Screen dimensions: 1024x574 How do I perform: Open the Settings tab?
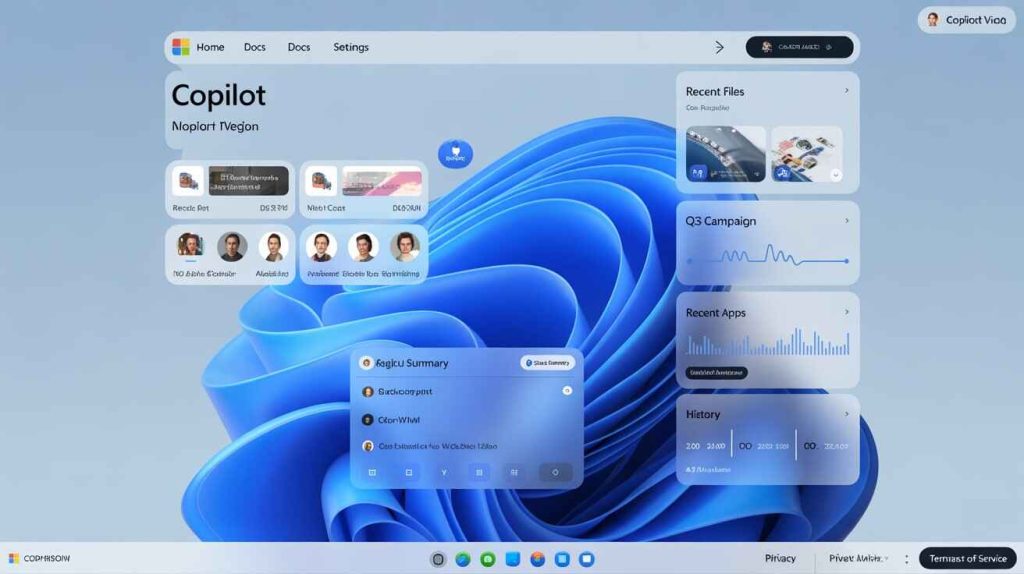pyautogui.click(x=351, y=47)
